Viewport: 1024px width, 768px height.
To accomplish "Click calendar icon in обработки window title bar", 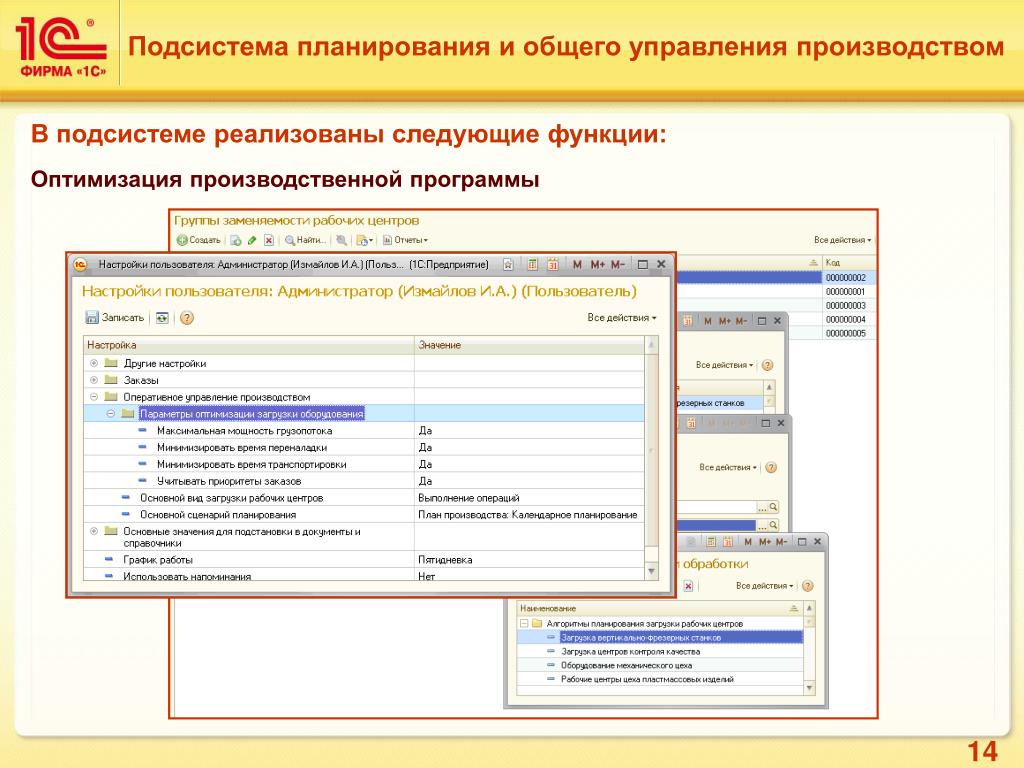I will point(728,541).
